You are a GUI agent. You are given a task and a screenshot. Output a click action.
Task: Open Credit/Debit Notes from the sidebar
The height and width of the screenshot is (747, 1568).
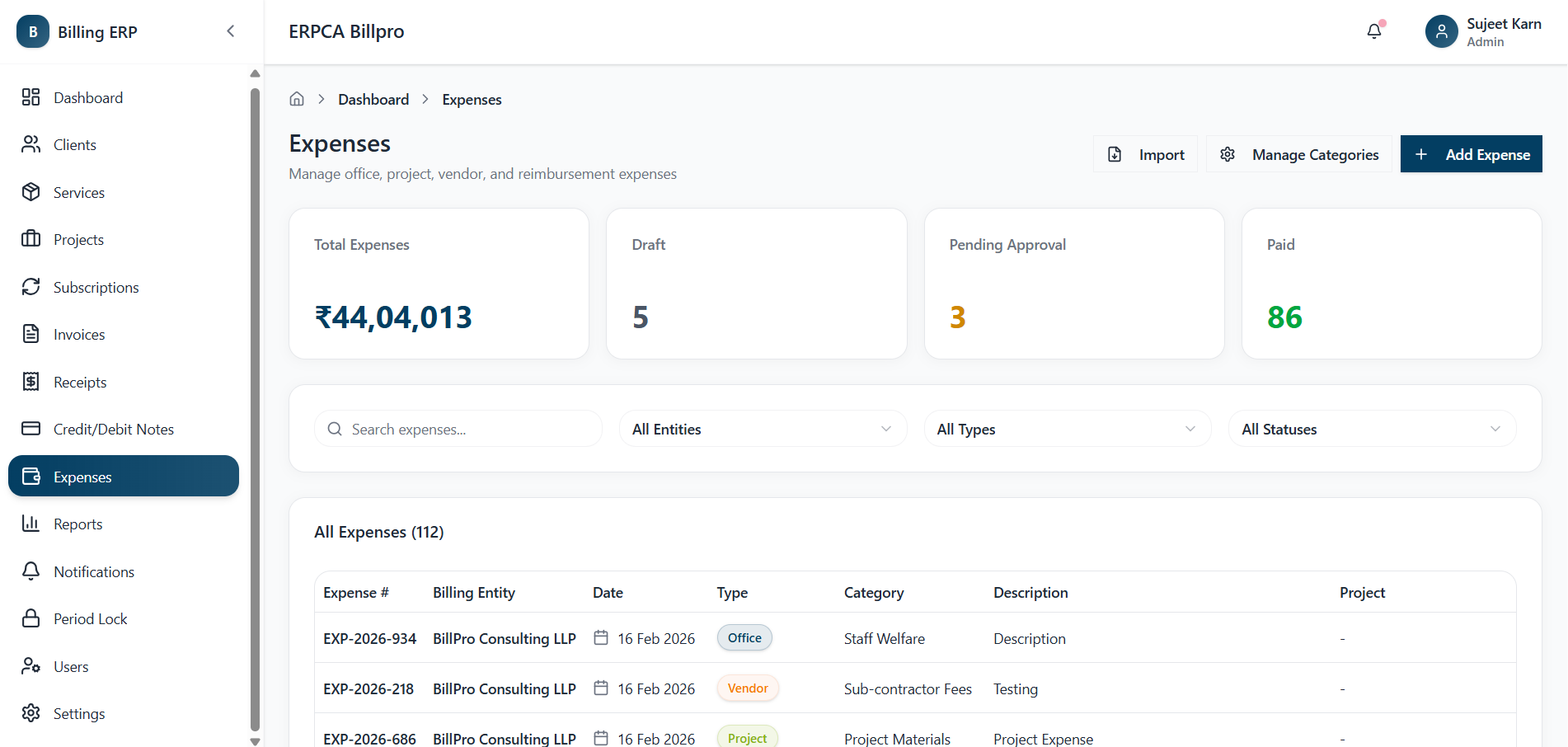[113, 430]
